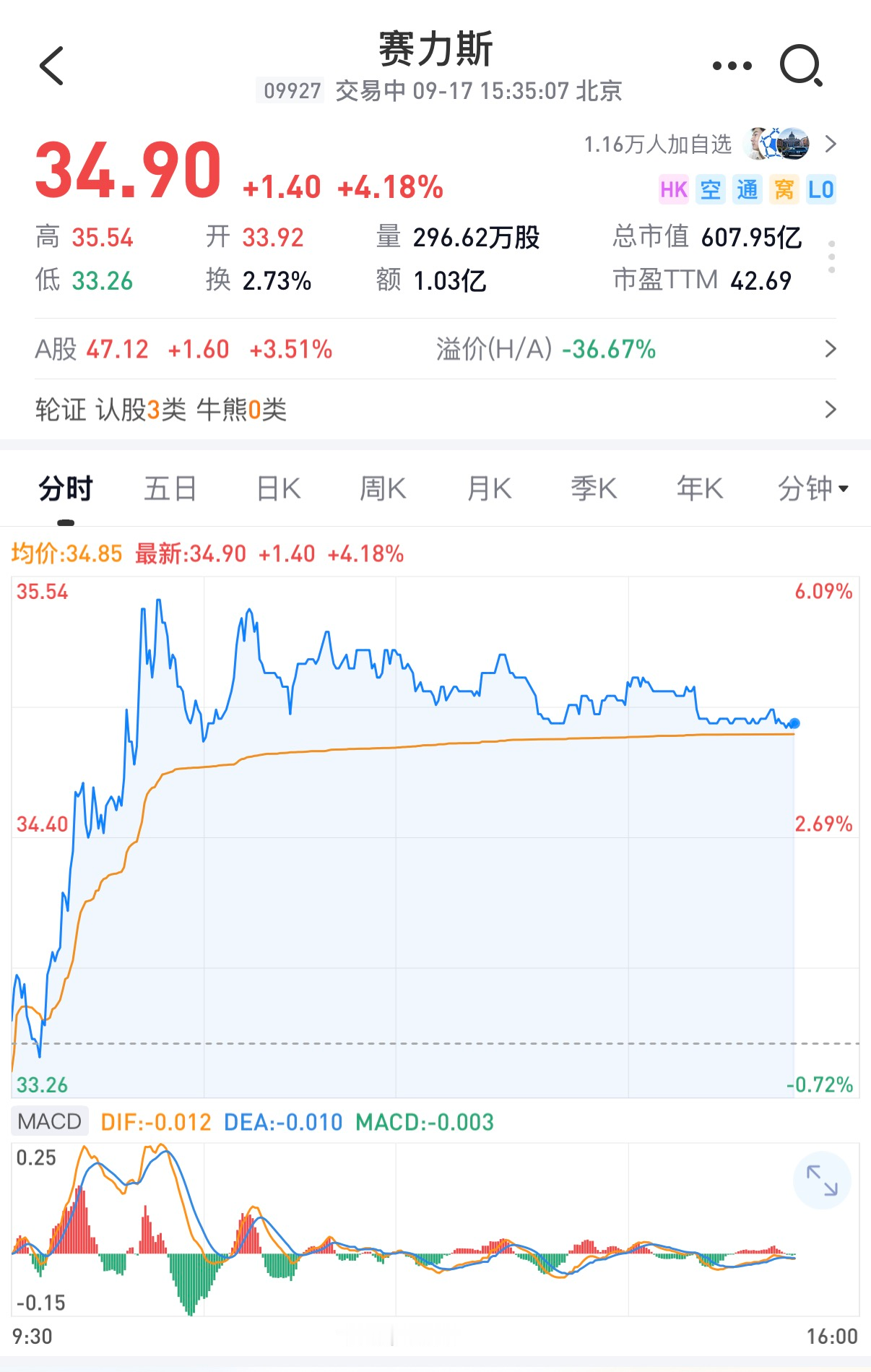Tap the 空 short-selling badge
The image size is (871, 1372).
[x=711, y=189]
